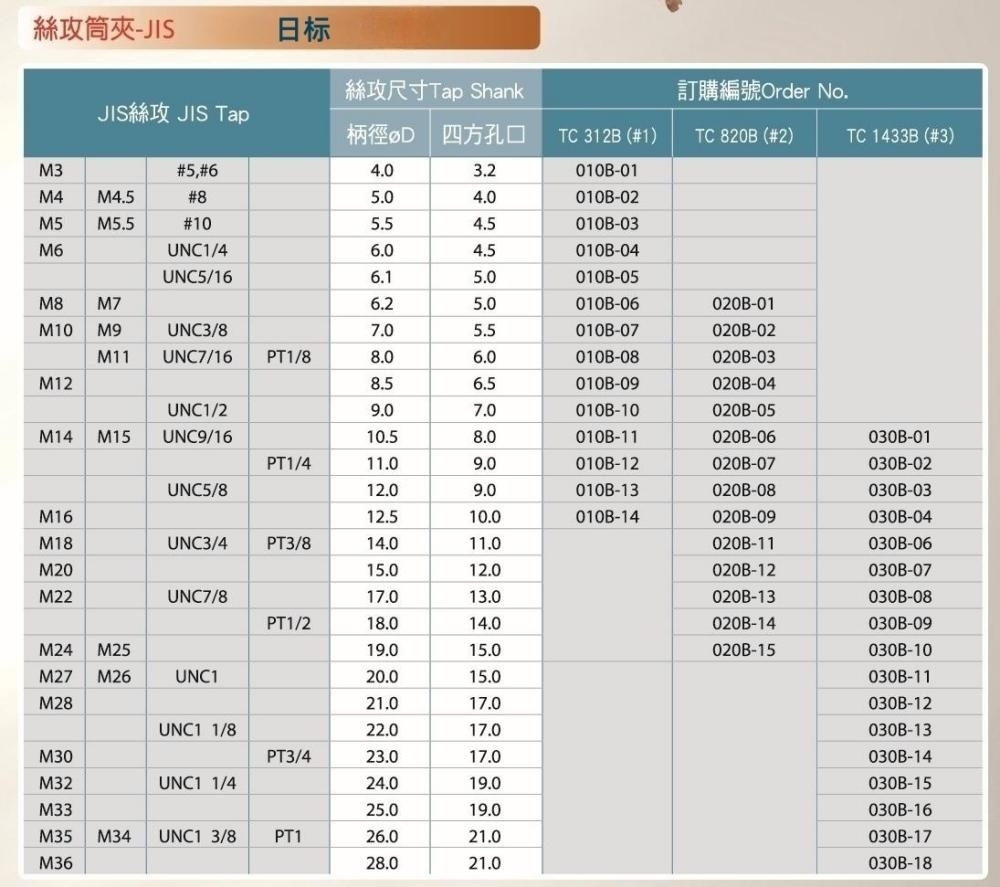1000x887 pixels.
Task: Select the TC 820B (#2) column header
Action: pos(744,136)
